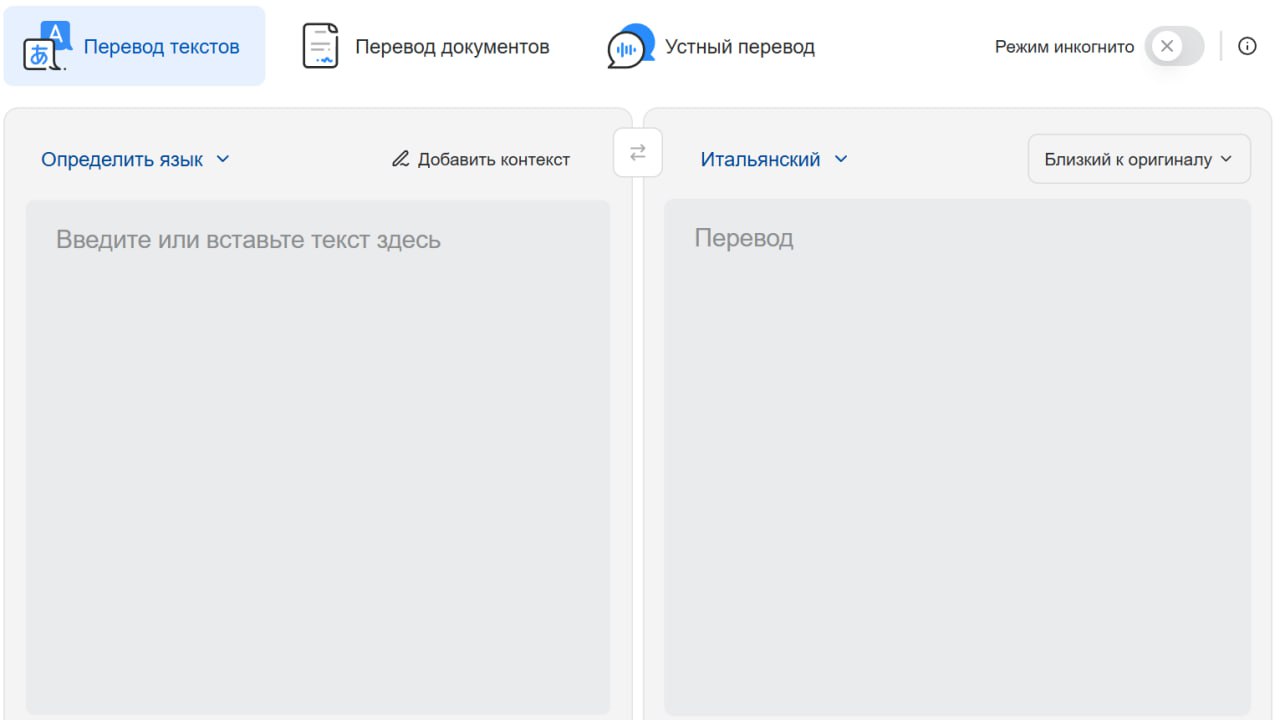Image resolution: width=1280 pixels, height=720 pixels.
Task: Click the arrow inside Близкий к оригиналу box
Action: [x=1227, y=159]
